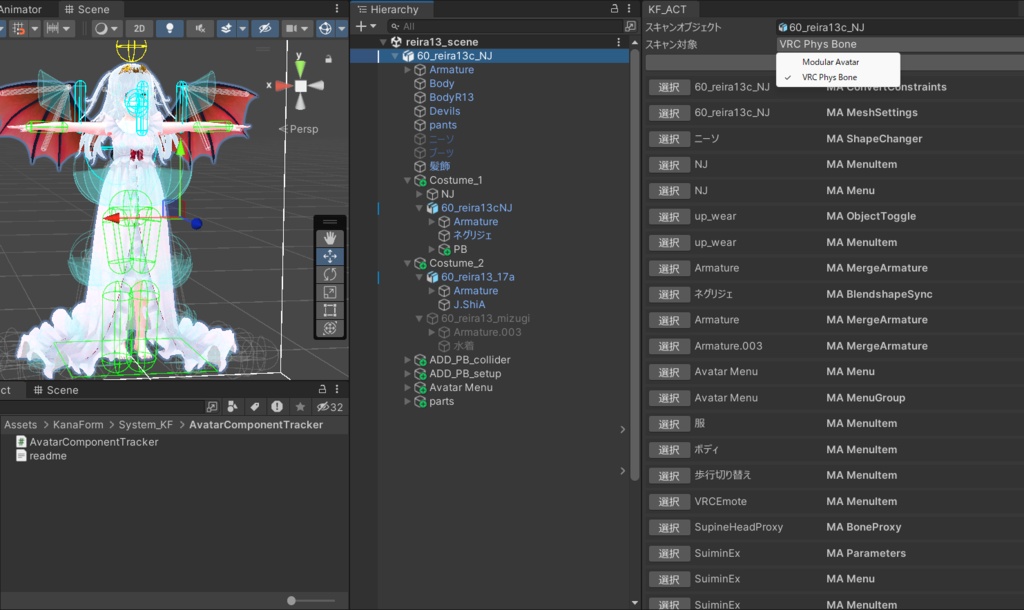Open gizmos dropdown arrow at toolbar end
Viewport: 1024px width, 610px height.
[x=342, y=28]
